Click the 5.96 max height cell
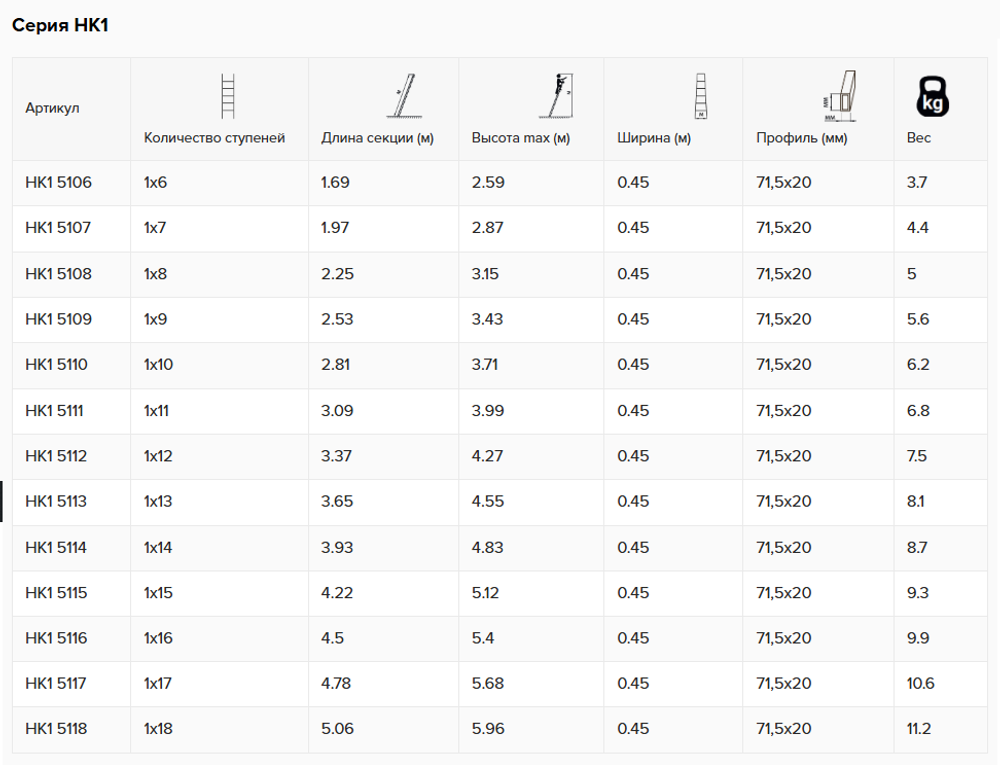The width and height of the screenshot is (1000, 765). coord(488,729)
